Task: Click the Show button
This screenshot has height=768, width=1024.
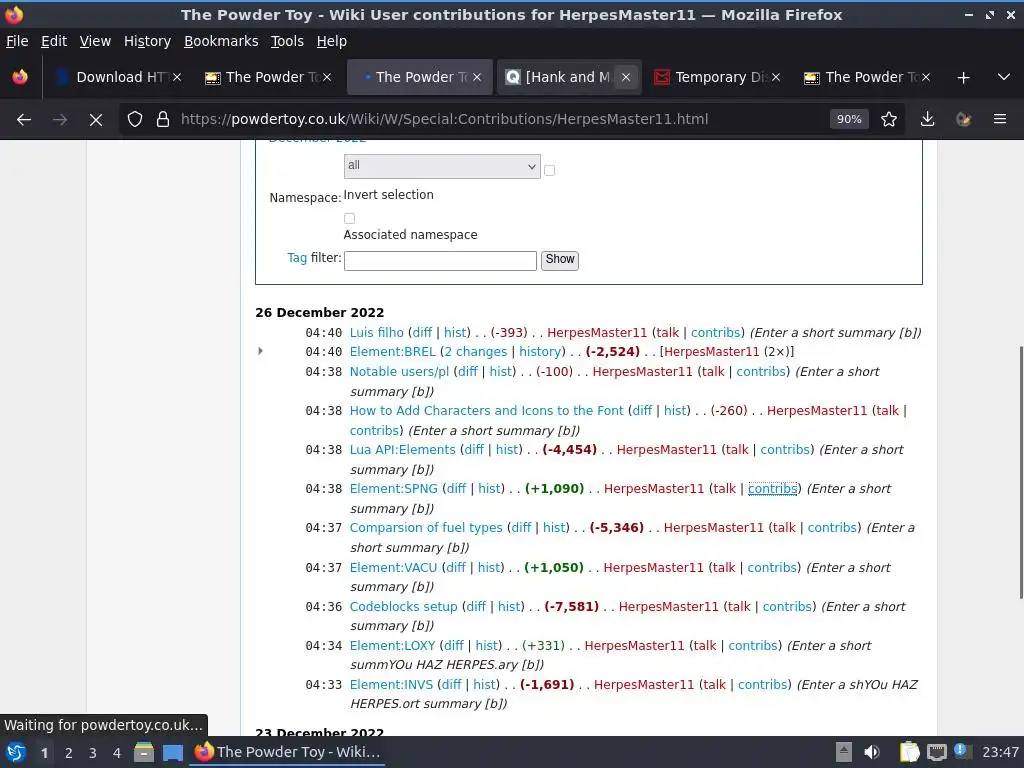Action: click(x=560, y=260)
